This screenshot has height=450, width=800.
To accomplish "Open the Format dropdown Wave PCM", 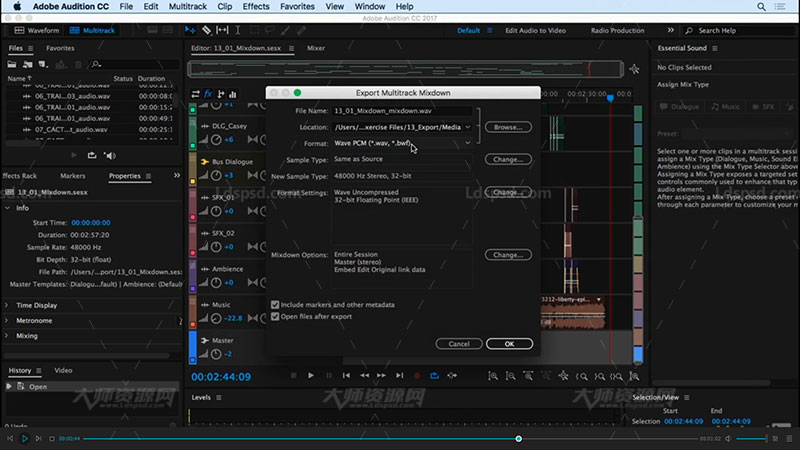I will [402, 143].
